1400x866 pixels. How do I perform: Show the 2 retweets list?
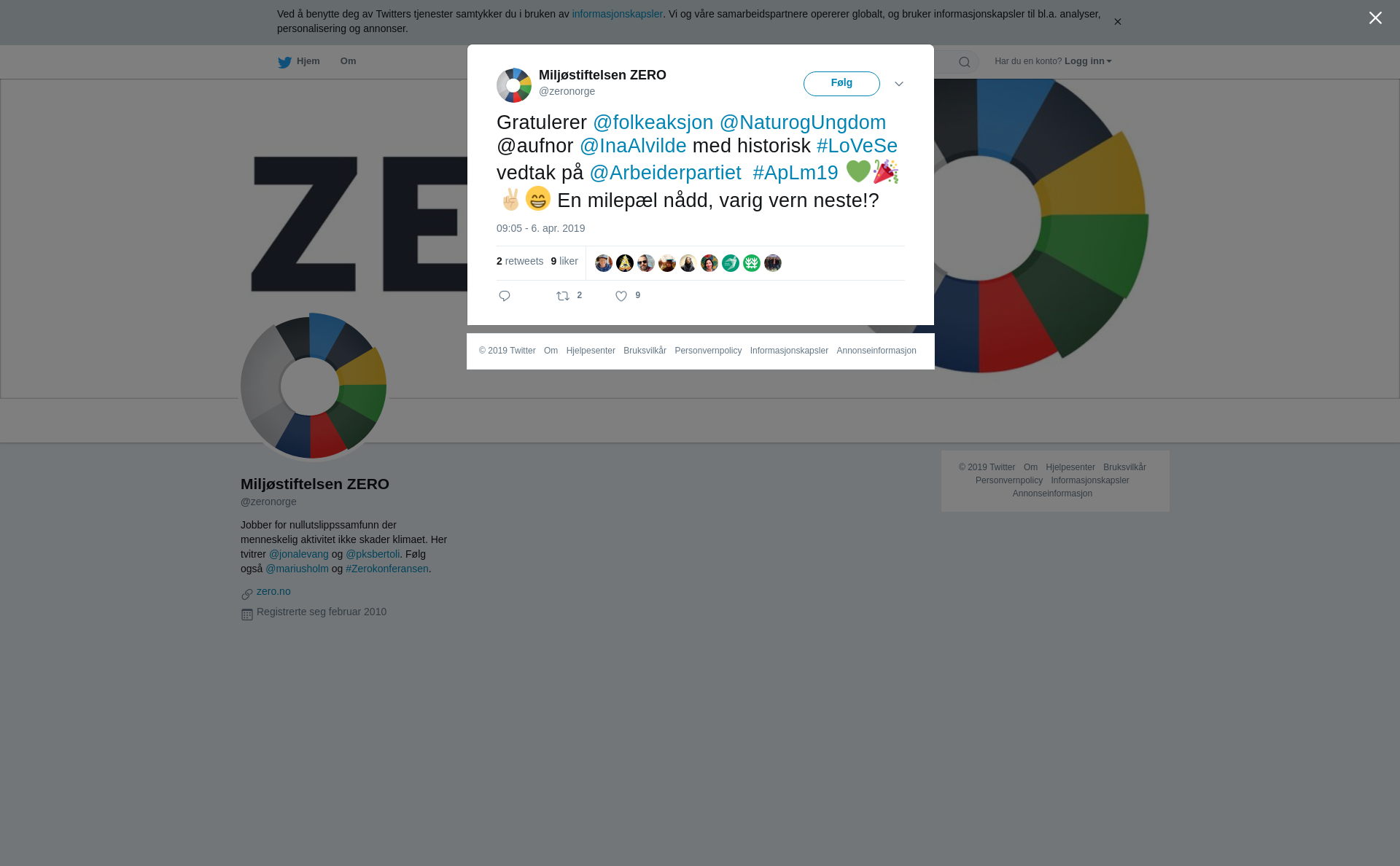(520, 261)
